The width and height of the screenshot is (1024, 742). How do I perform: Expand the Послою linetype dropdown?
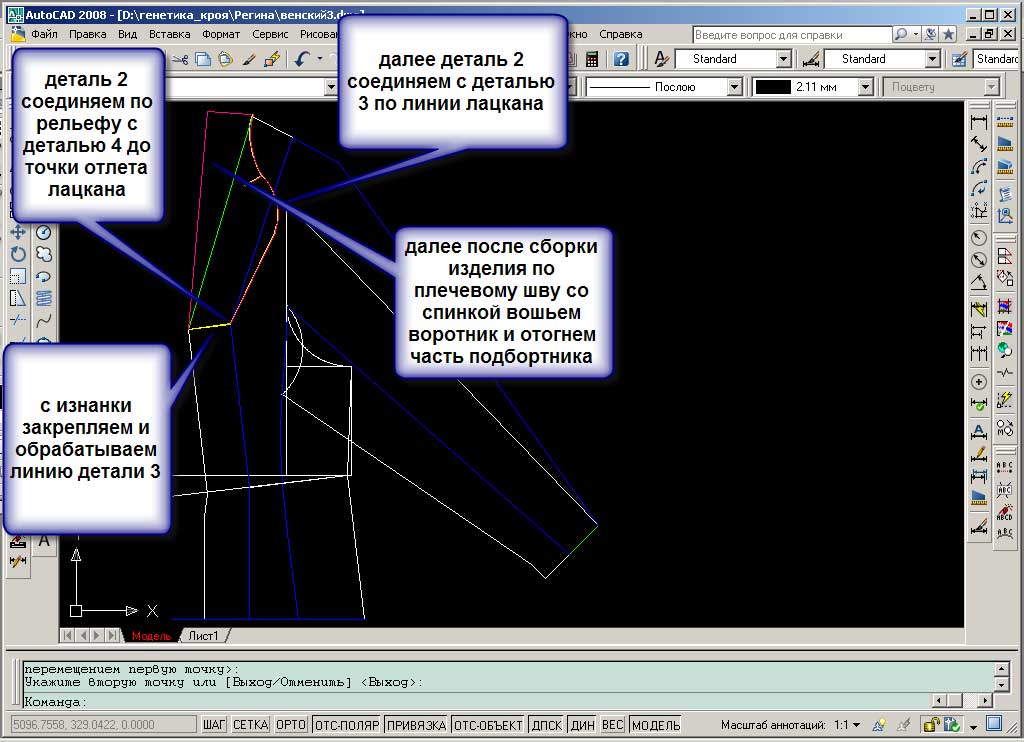click(734, 87)
